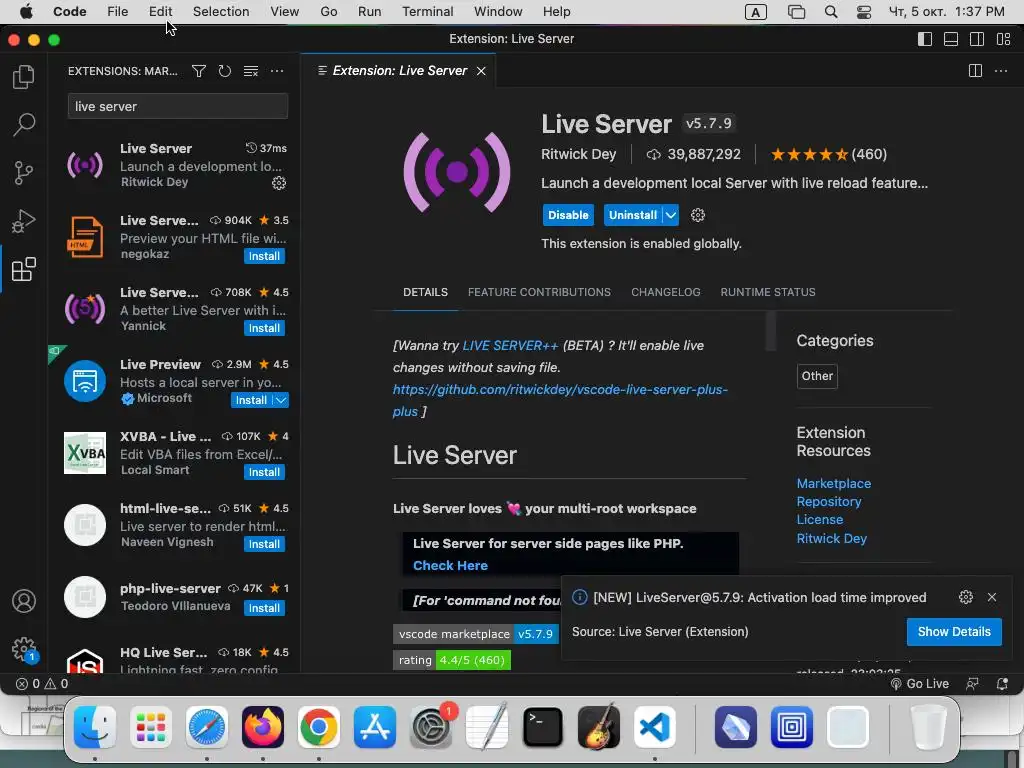Viewport: 1024px width, 768px height.
Task: Click the Uninstall button
Action: pos(632,215)
